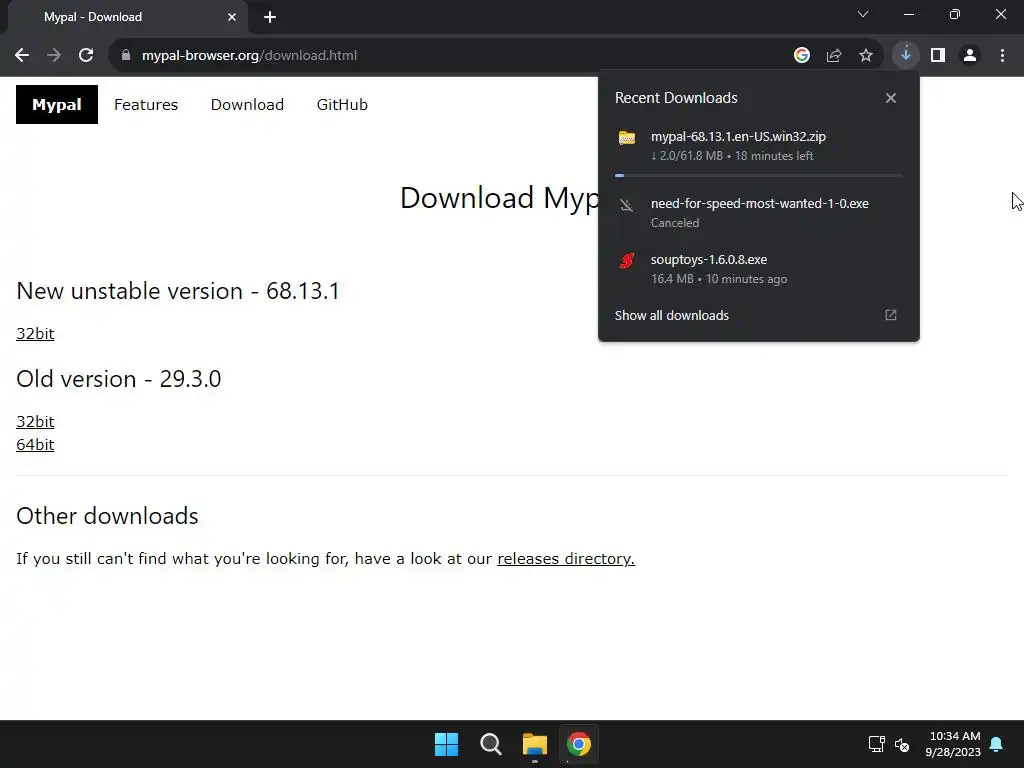This screenshot has width=1024, height=768.
Task: Open the network status tray icon
Action: point(876,744)
